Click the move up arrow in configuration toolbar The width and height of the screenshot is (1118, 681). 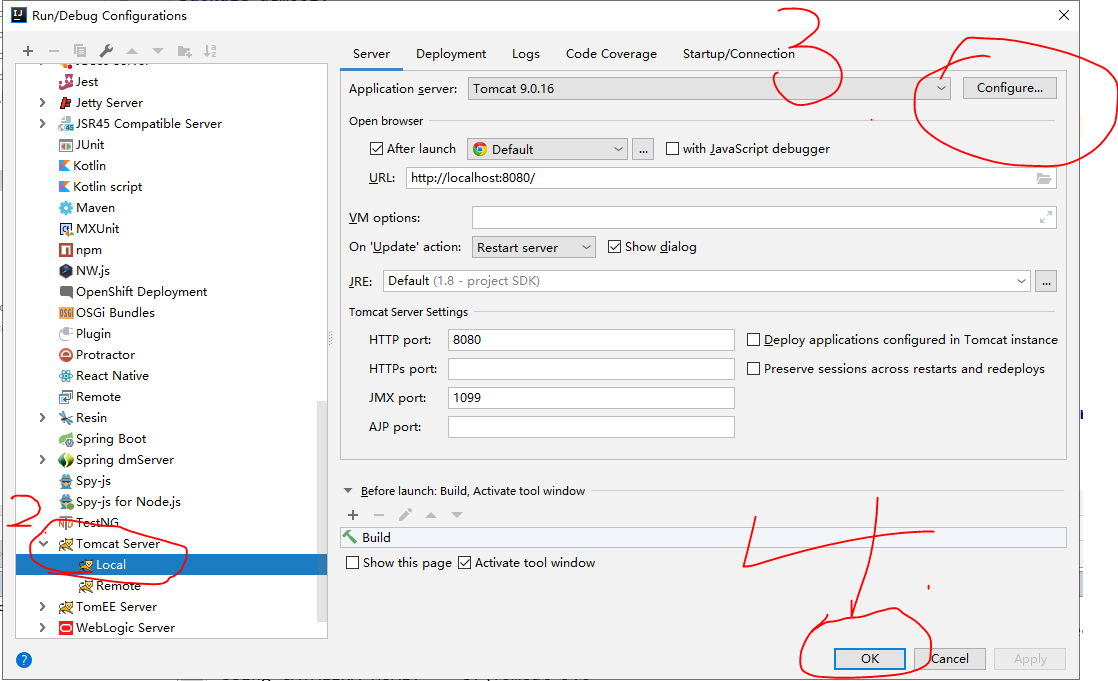tap(132, 51)
